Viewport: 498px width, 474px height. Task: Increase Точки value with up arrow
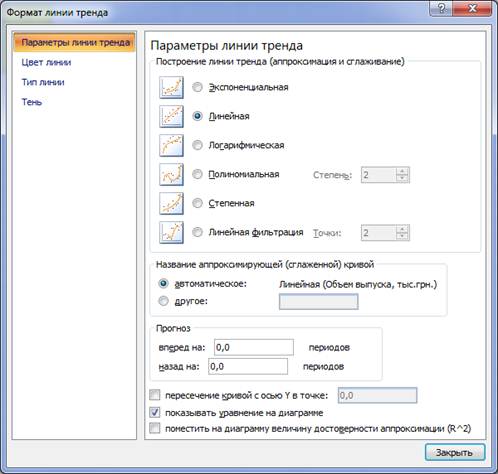pos(403,229)
